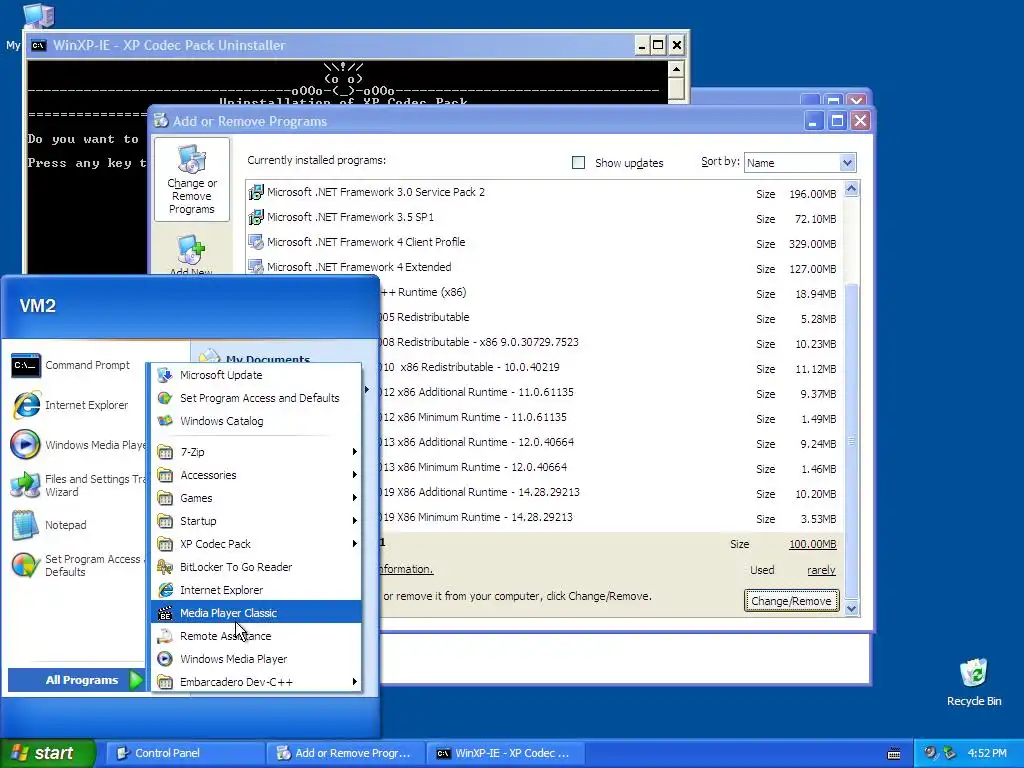The height and width of the screenshot is (768, 1024).
Task: Click the Microsoft Update icon
Action: coord(165,375)
